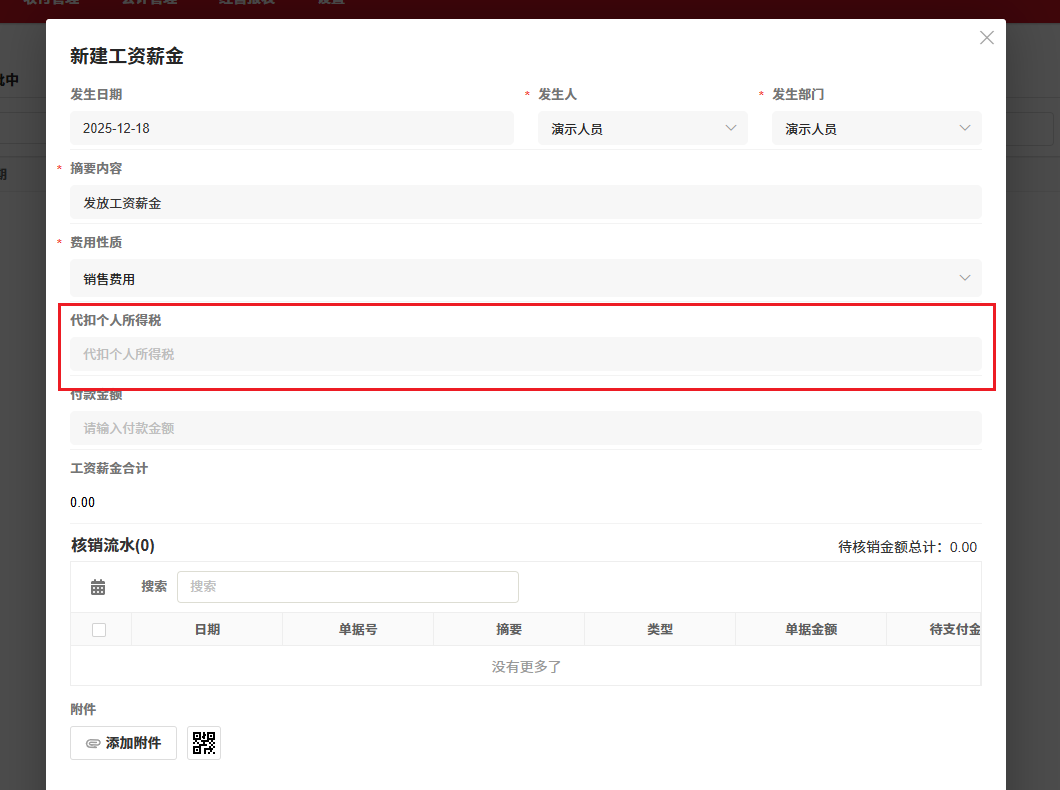Click the calendar icon in 核销流水 toolbar
This screenshot has height=790, width=1060.
click(98, 587)
